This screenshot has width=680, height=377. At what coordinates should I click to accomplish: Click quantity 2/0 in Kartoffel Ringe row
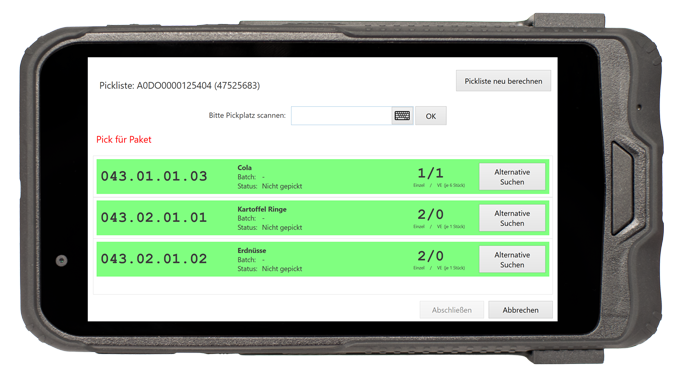(430, 214)
